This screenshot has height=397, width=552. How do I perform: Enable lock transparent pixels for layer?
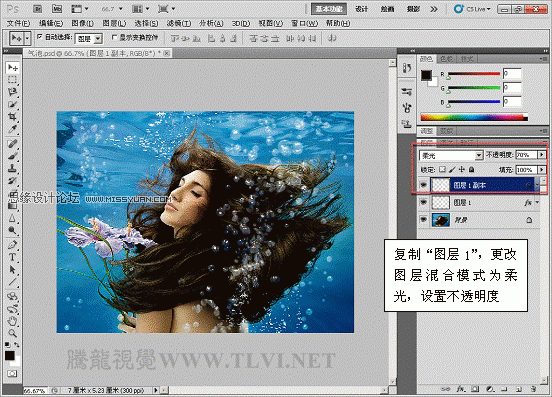(x=442, y=170)
